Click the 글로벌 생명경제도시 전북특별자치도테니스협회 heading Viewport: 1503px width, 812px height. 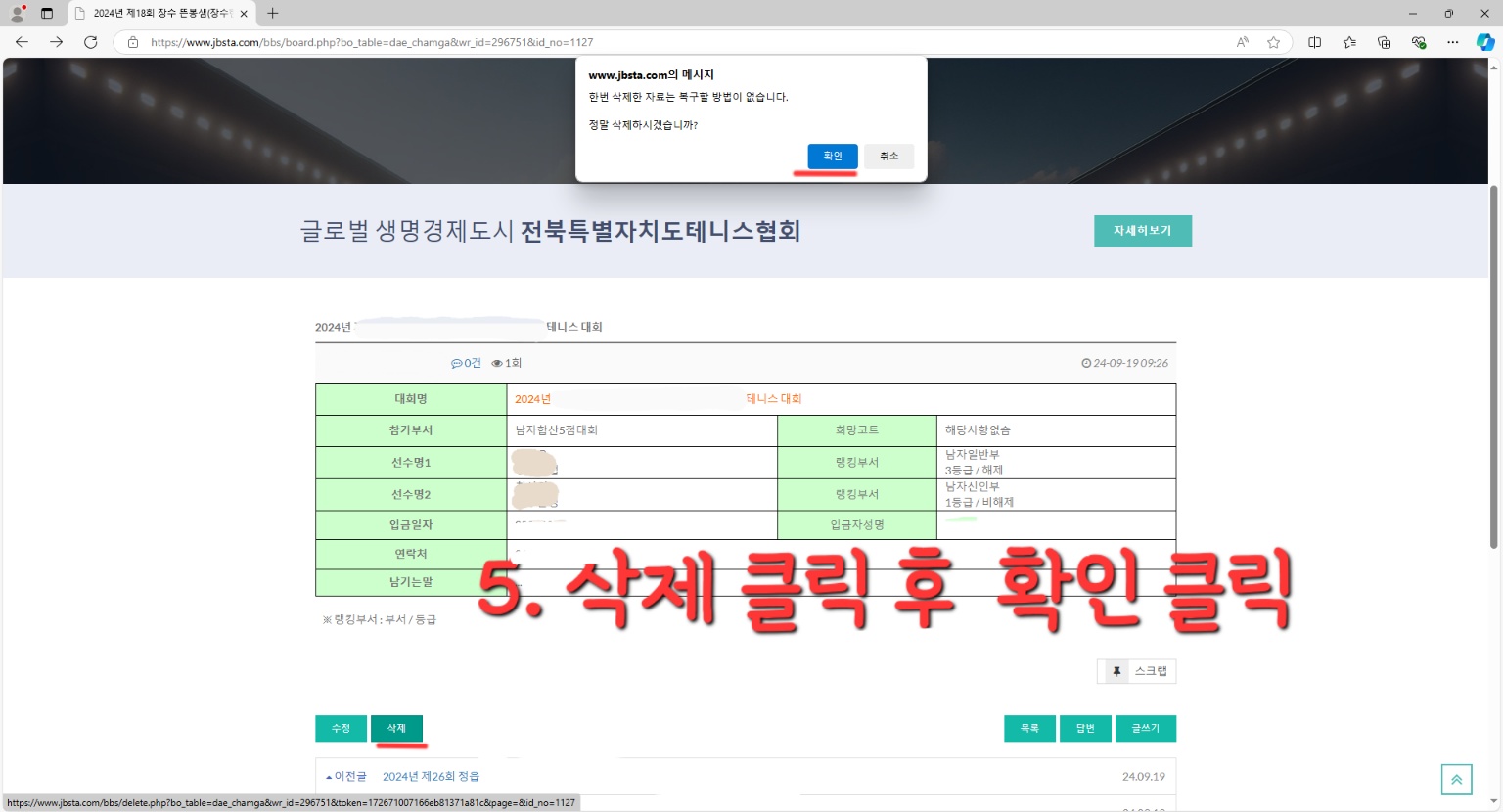[550, 231]
